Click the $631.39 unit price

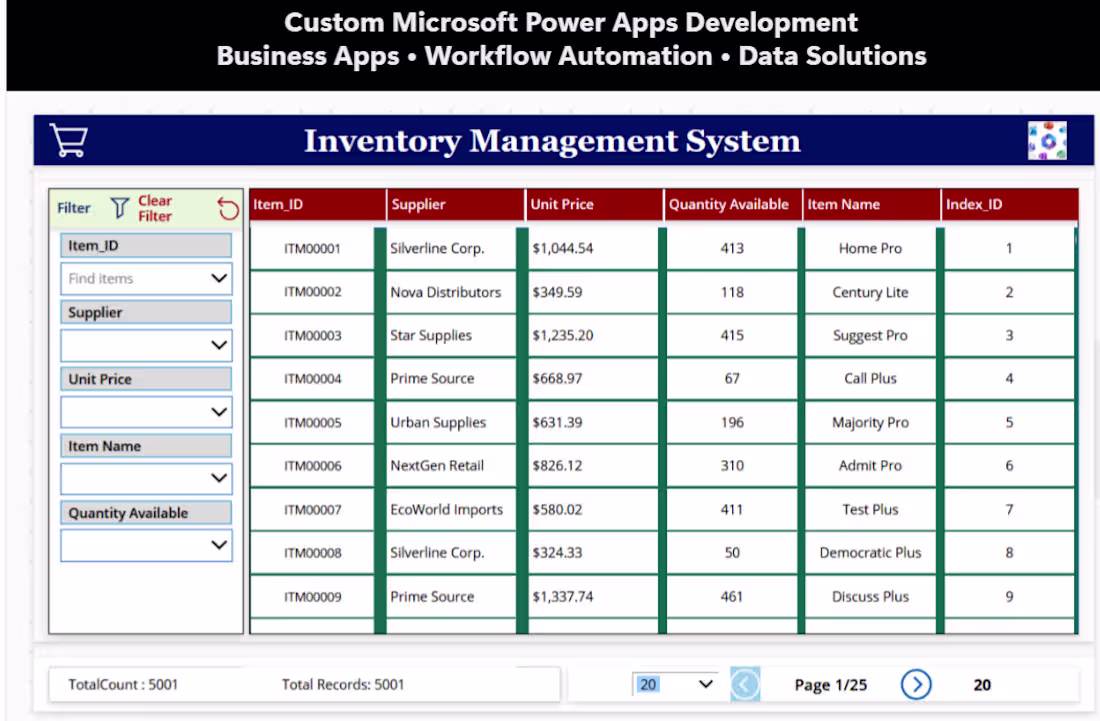557,422
